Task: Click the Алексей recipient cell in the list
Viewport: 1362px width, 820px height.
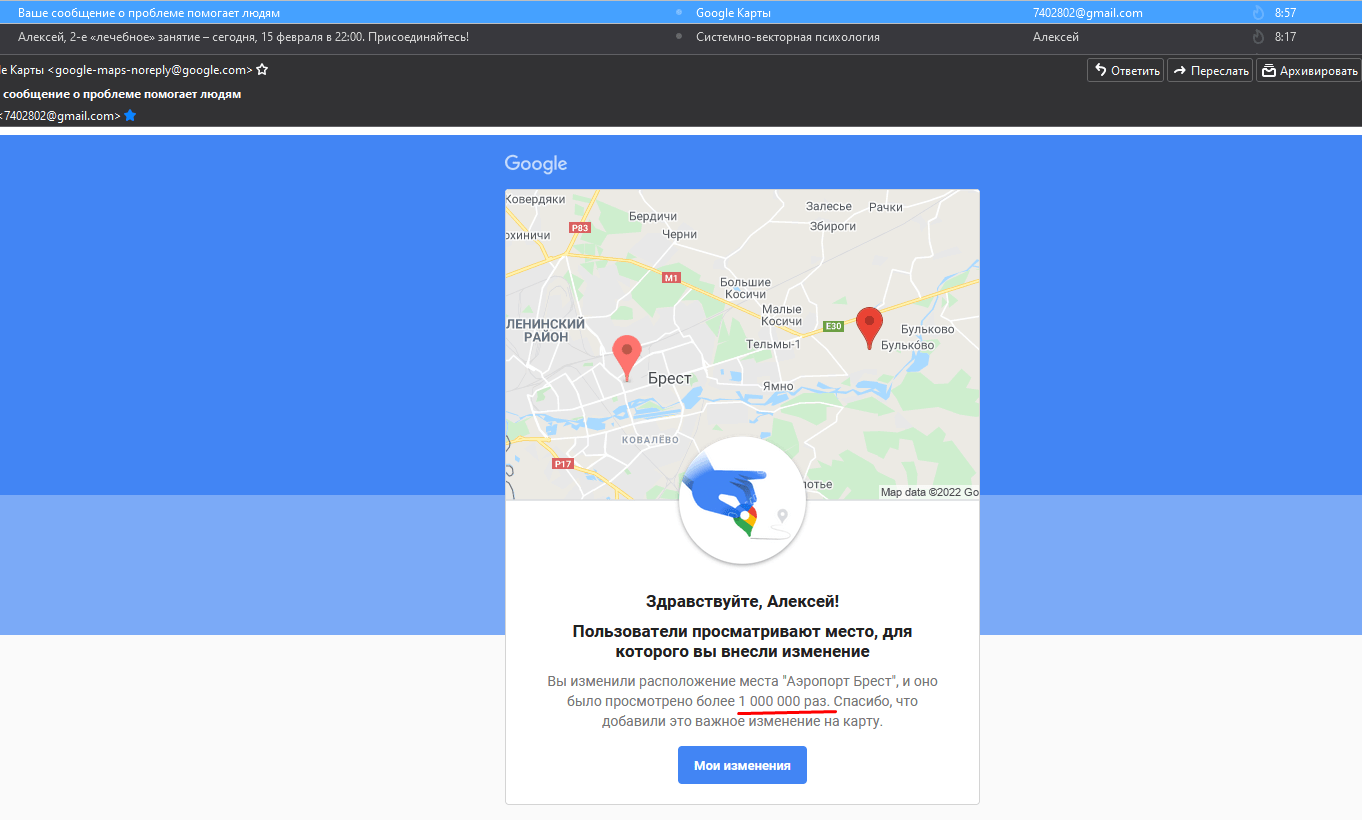Action: 1056,37
